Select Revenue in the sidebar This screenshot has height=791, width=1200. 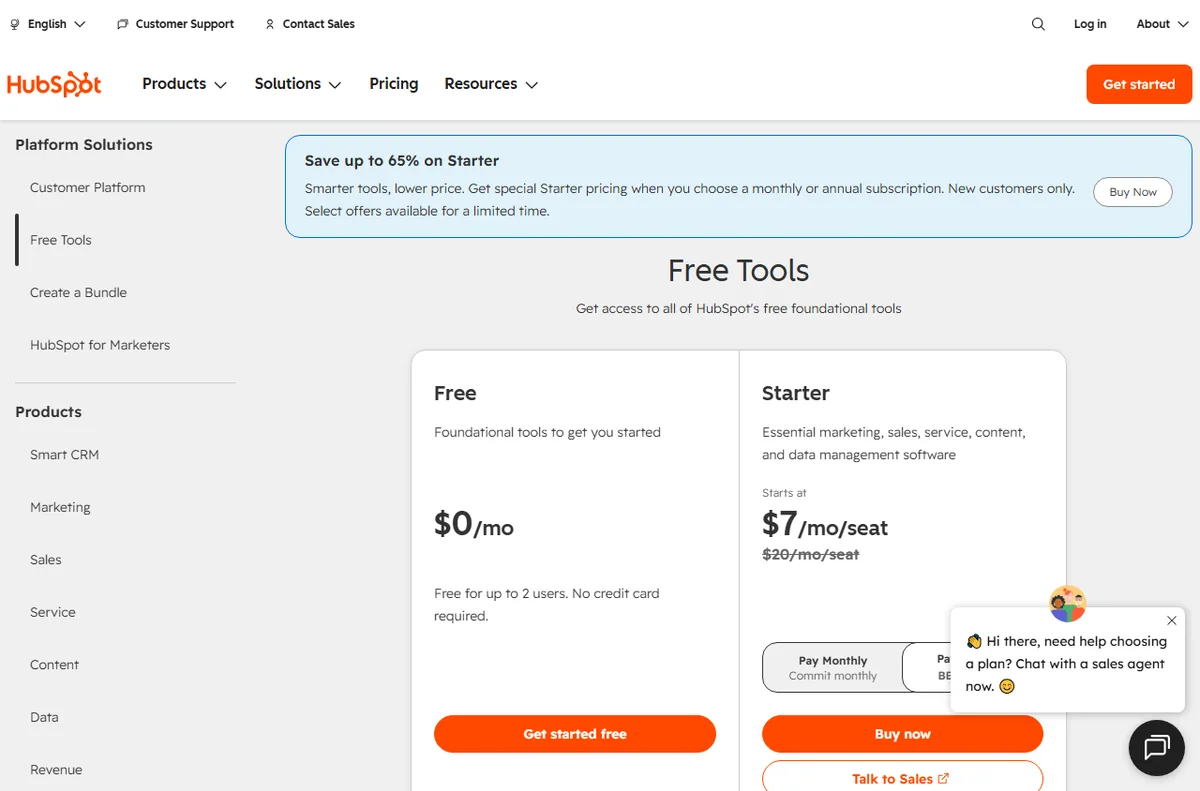point(56,770)
